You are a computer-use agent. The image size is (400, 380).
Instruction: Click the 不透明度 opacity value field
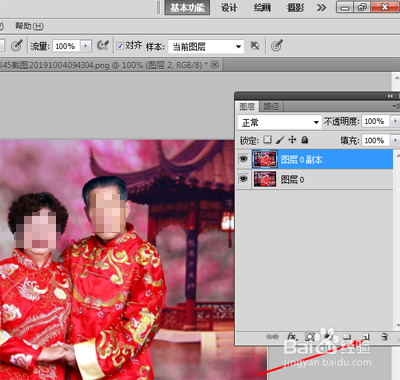375,121
